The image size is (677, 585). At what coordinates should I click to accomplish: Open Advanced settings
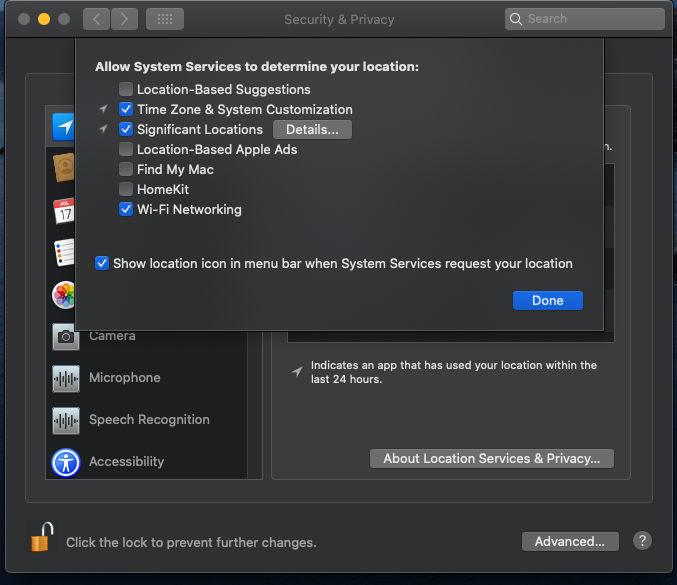(570, 541)
